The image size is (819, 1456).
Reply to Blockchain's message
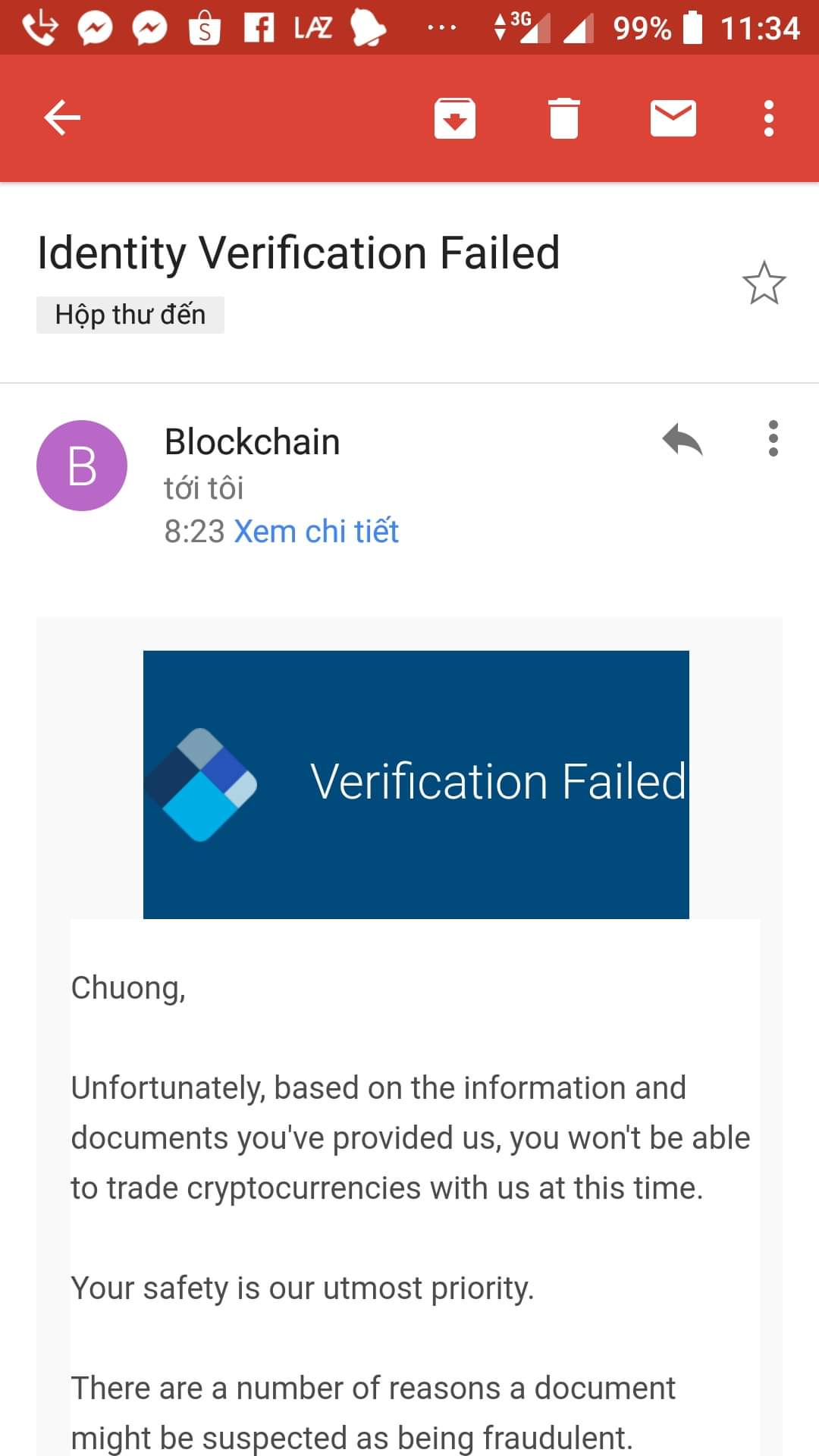(682, 439)
